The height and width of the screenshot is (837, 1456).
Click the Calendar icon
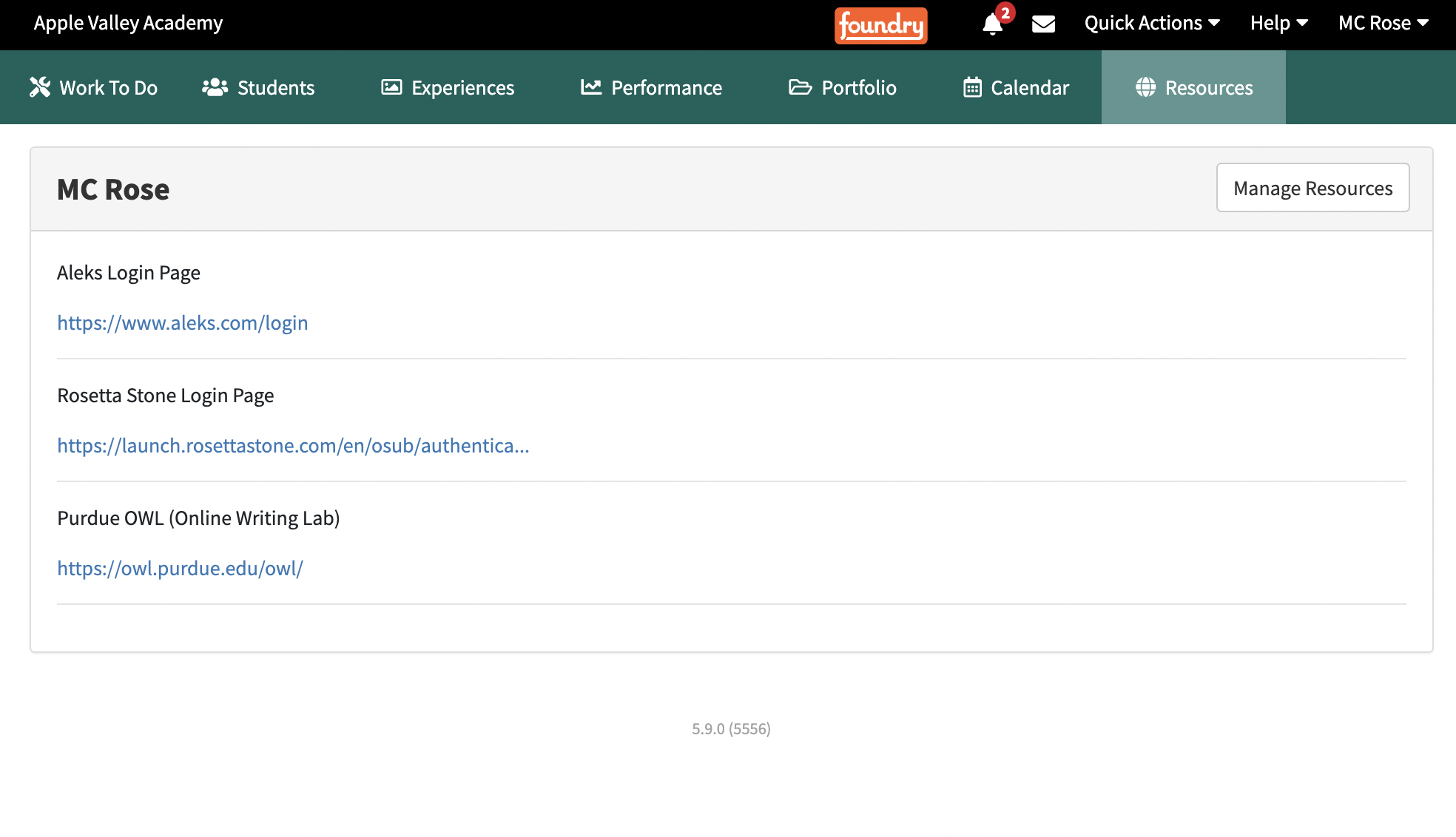[x=972, y=87]
